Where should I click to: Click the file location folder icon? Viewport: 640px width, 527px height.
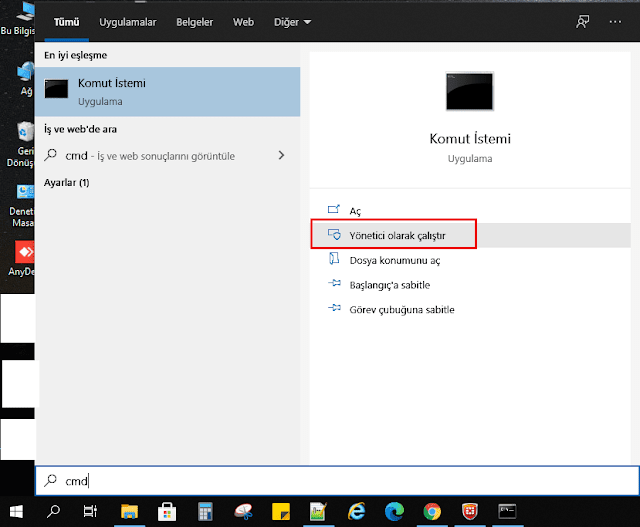click(334, 258)
